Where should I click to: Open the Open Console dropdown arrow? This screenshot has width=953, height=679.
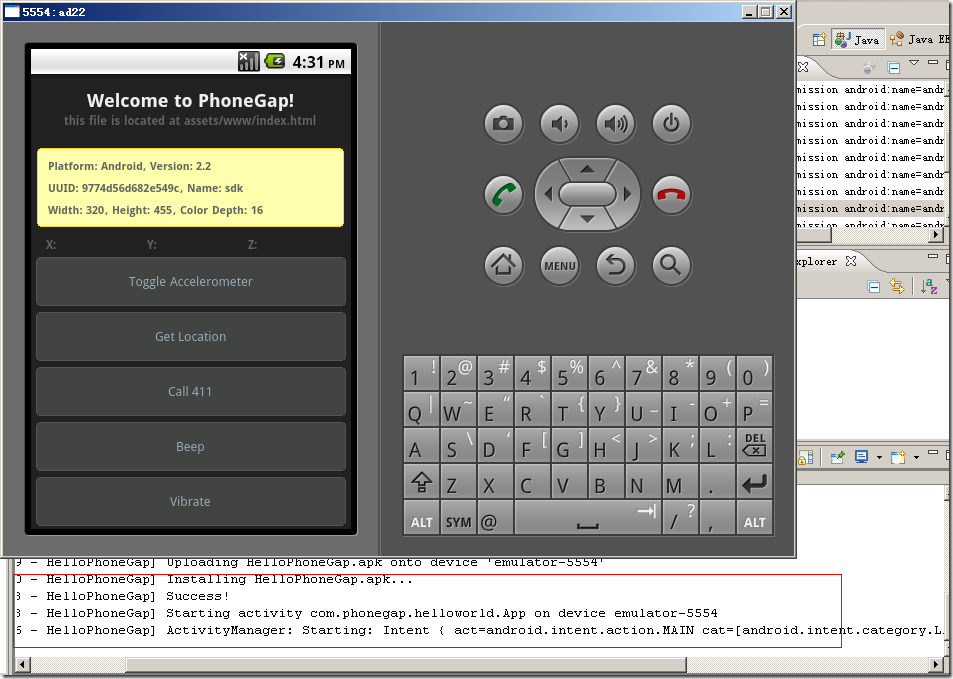[916, 458]
